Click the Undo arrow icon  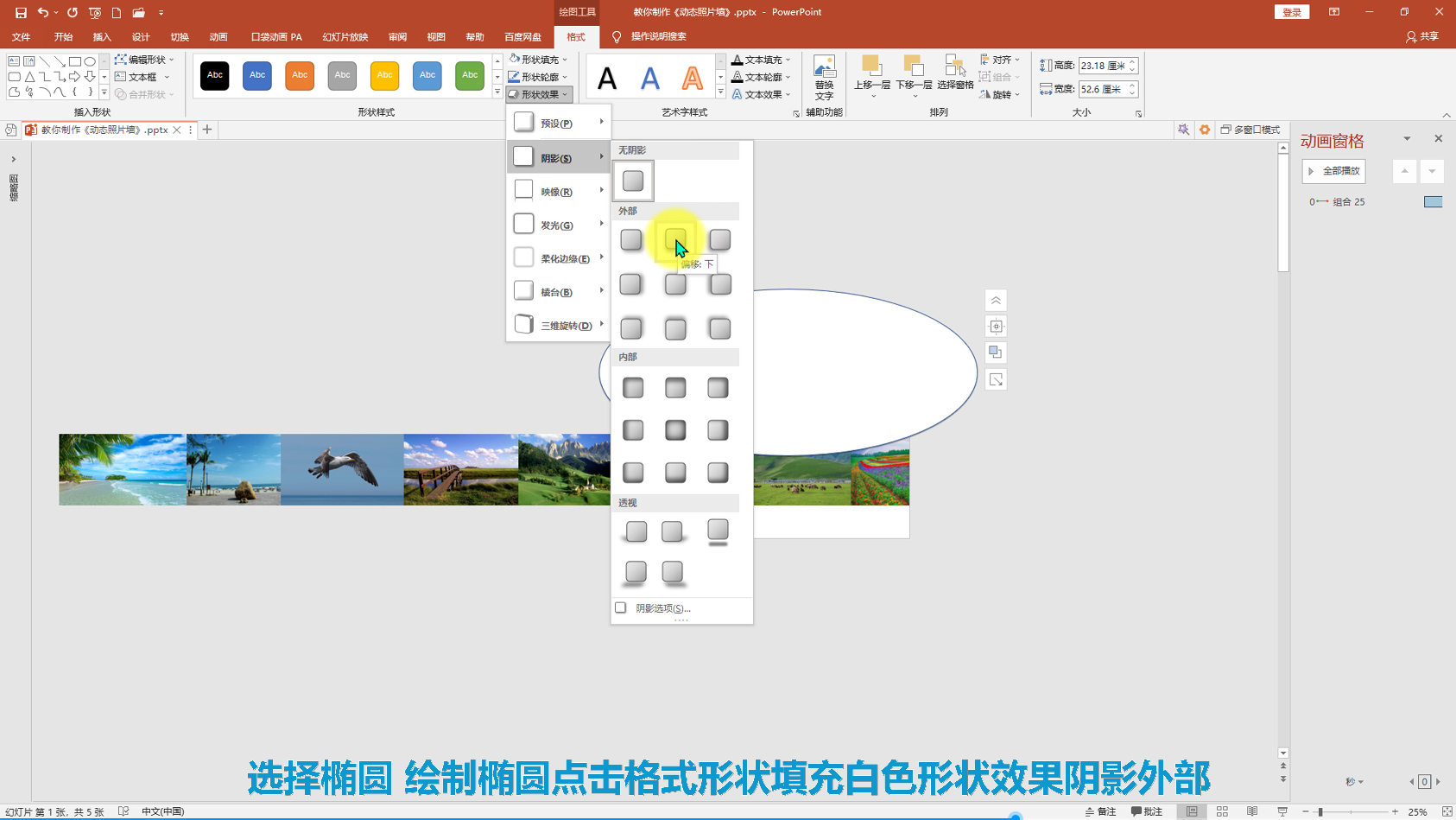(x=42, y=13)
